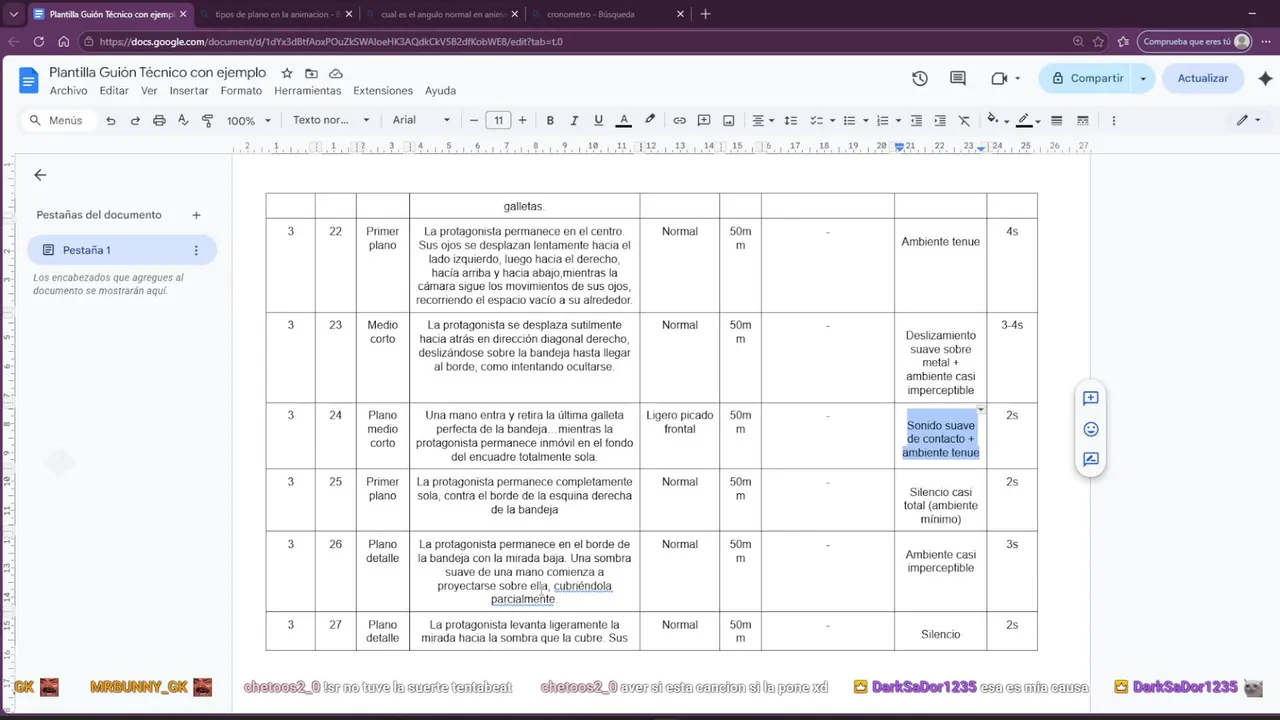
Task: Open the Texto normal style dropdown
Action: coord(331,120)
